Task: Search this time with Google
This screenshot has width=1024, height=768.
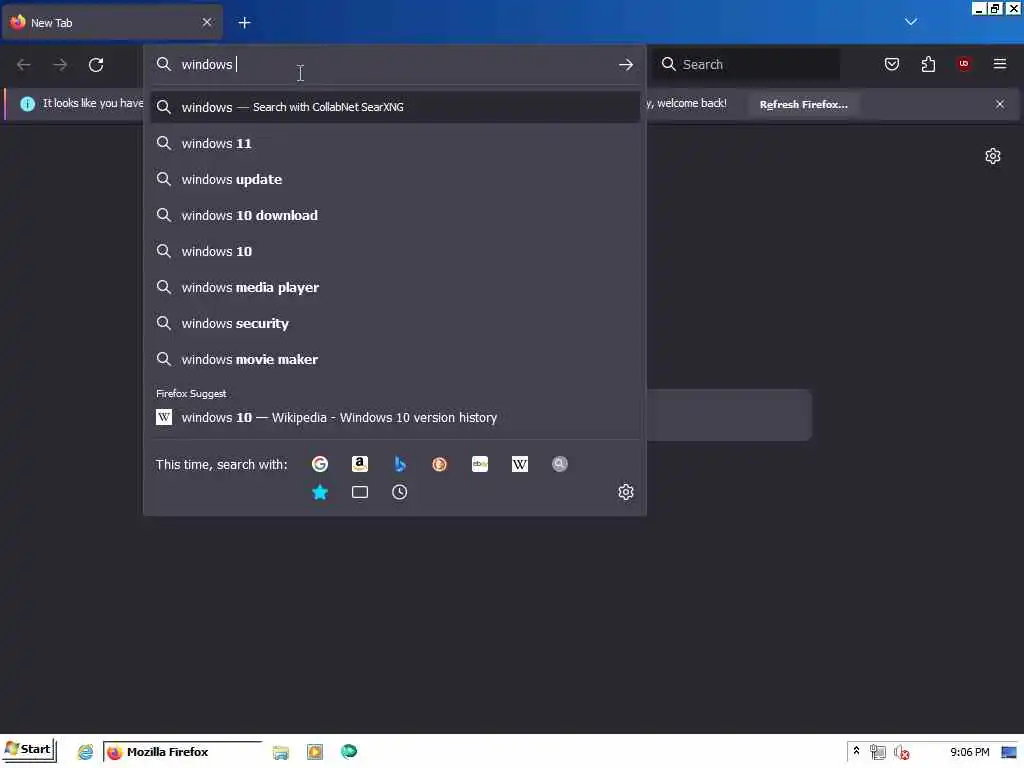Action: (x=320, y=464)
